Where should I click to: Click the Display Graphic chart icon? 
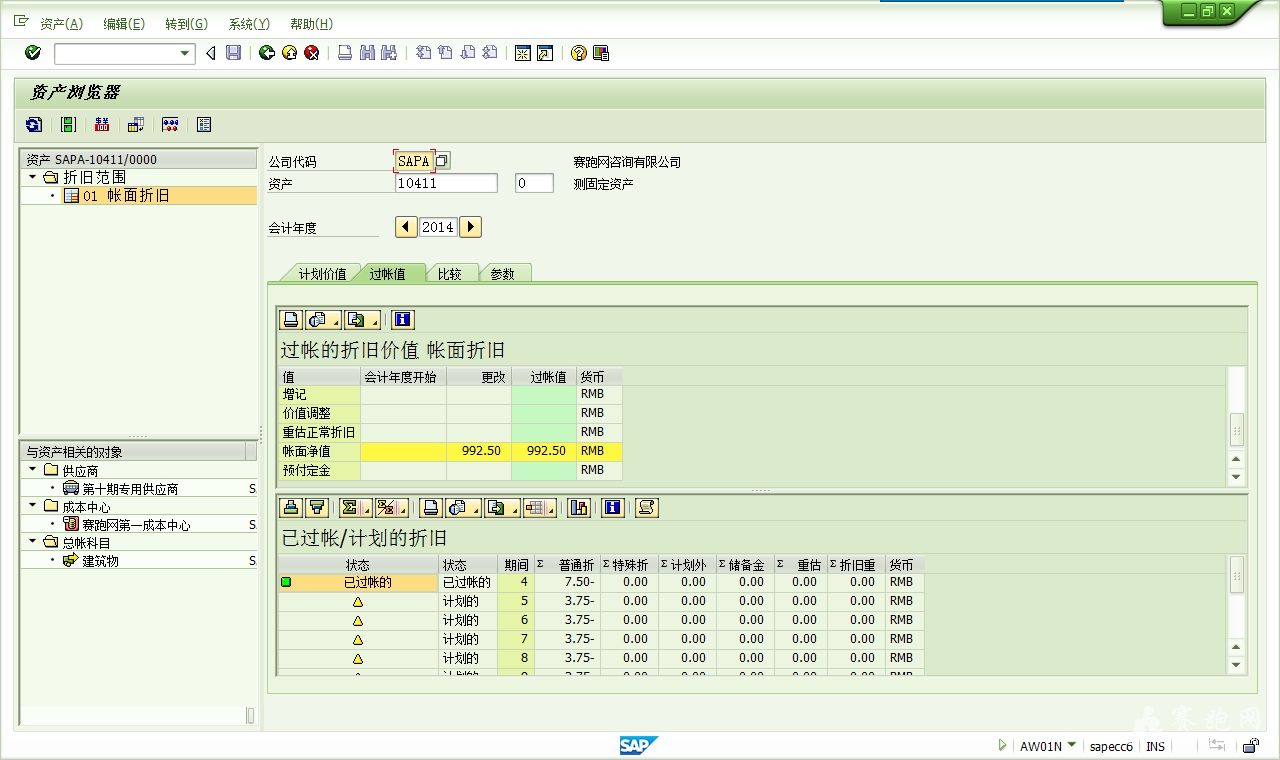(x=578, y=508)
